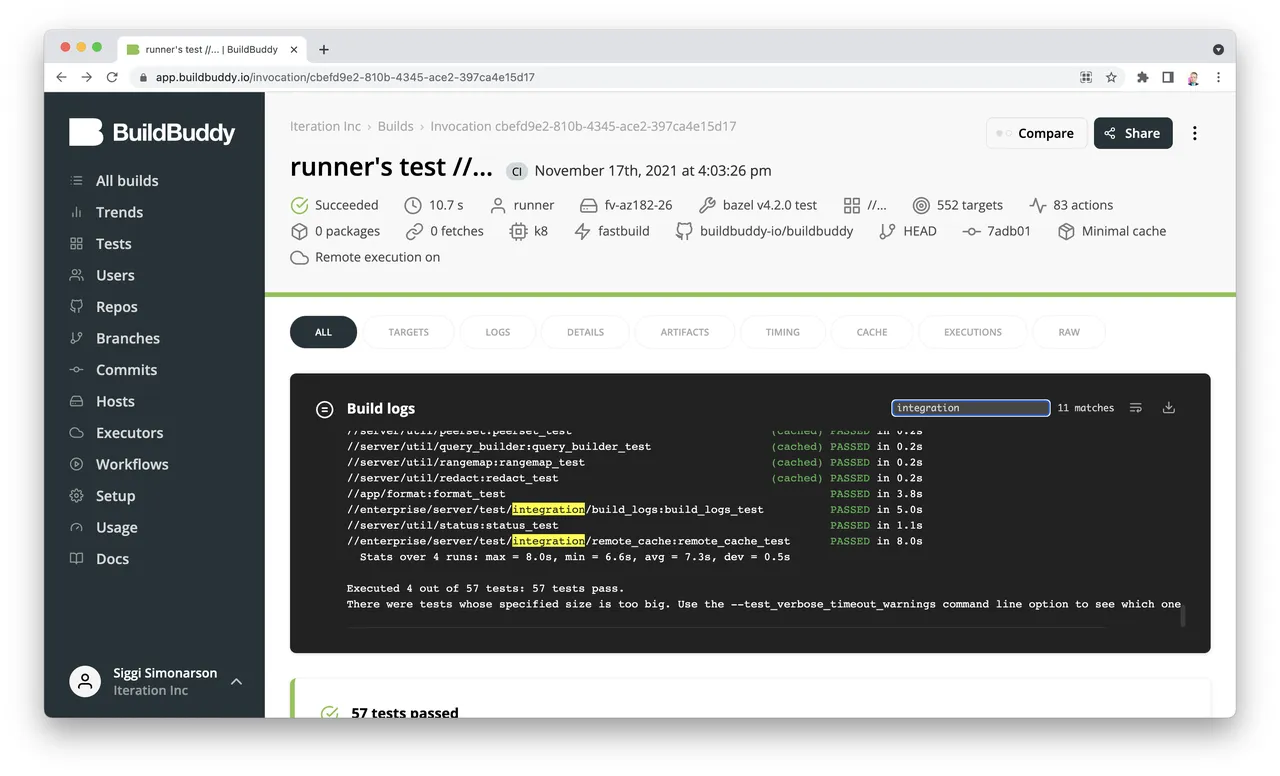Click the browser back arrow
The width and height of the screenshot is (1280, 776).
click(x=62, y=77)
